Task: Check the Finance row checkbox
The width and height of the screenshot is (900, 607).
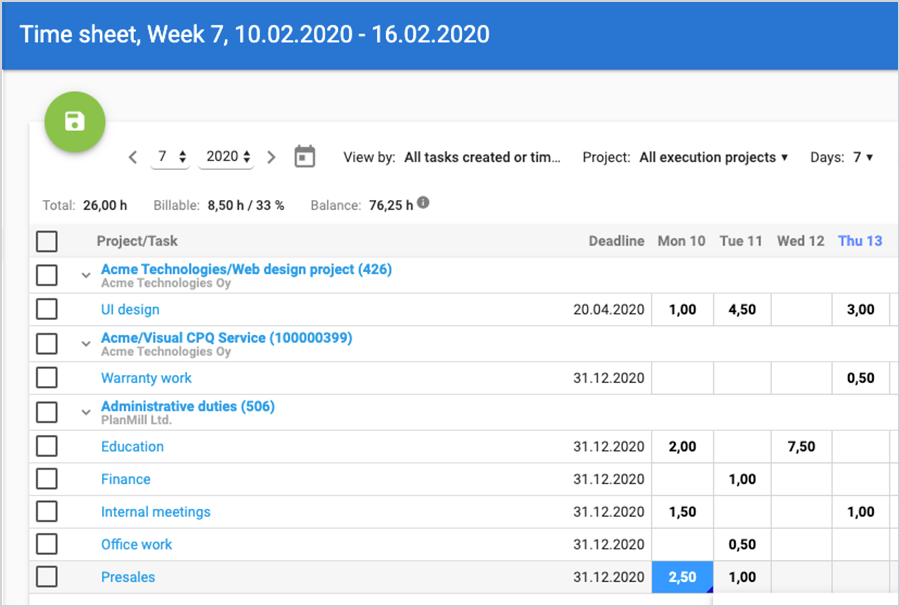Action: tap(46, 478)
